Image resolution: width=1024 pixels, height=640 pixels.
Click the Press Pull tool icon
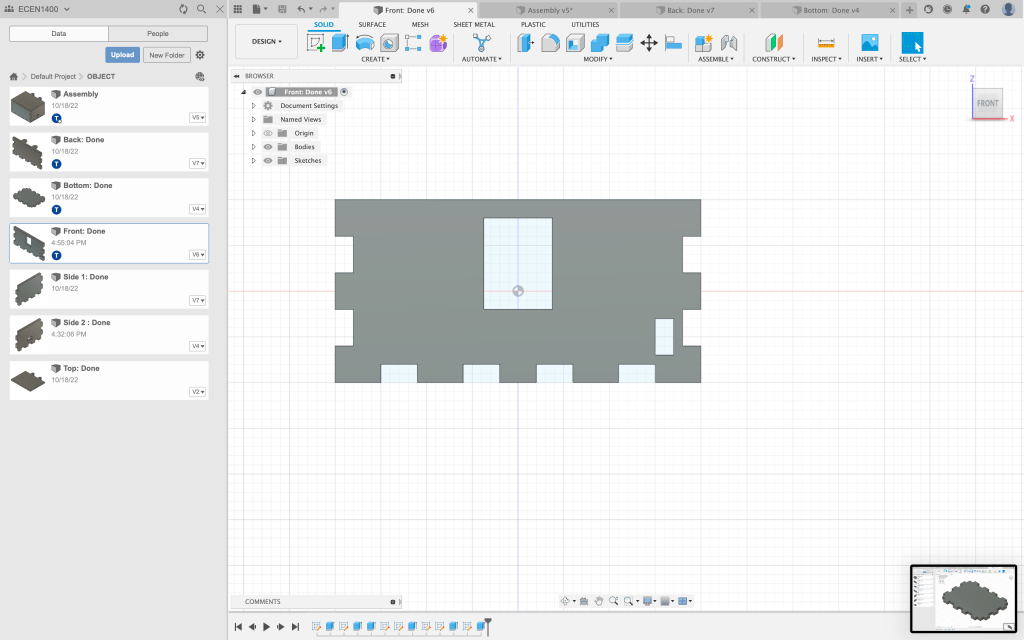click(x=526, y=43)
